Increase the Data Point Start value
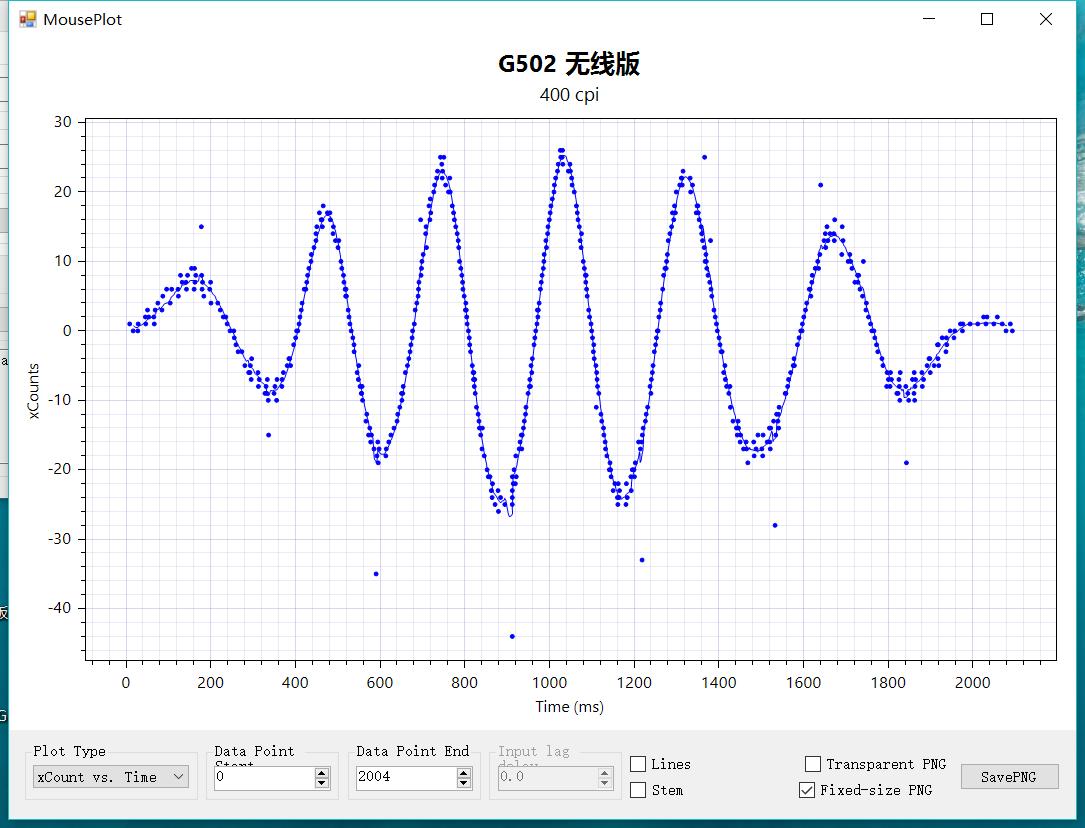Viewport: 1085px width, 828px height. click(x=322, y=773)
